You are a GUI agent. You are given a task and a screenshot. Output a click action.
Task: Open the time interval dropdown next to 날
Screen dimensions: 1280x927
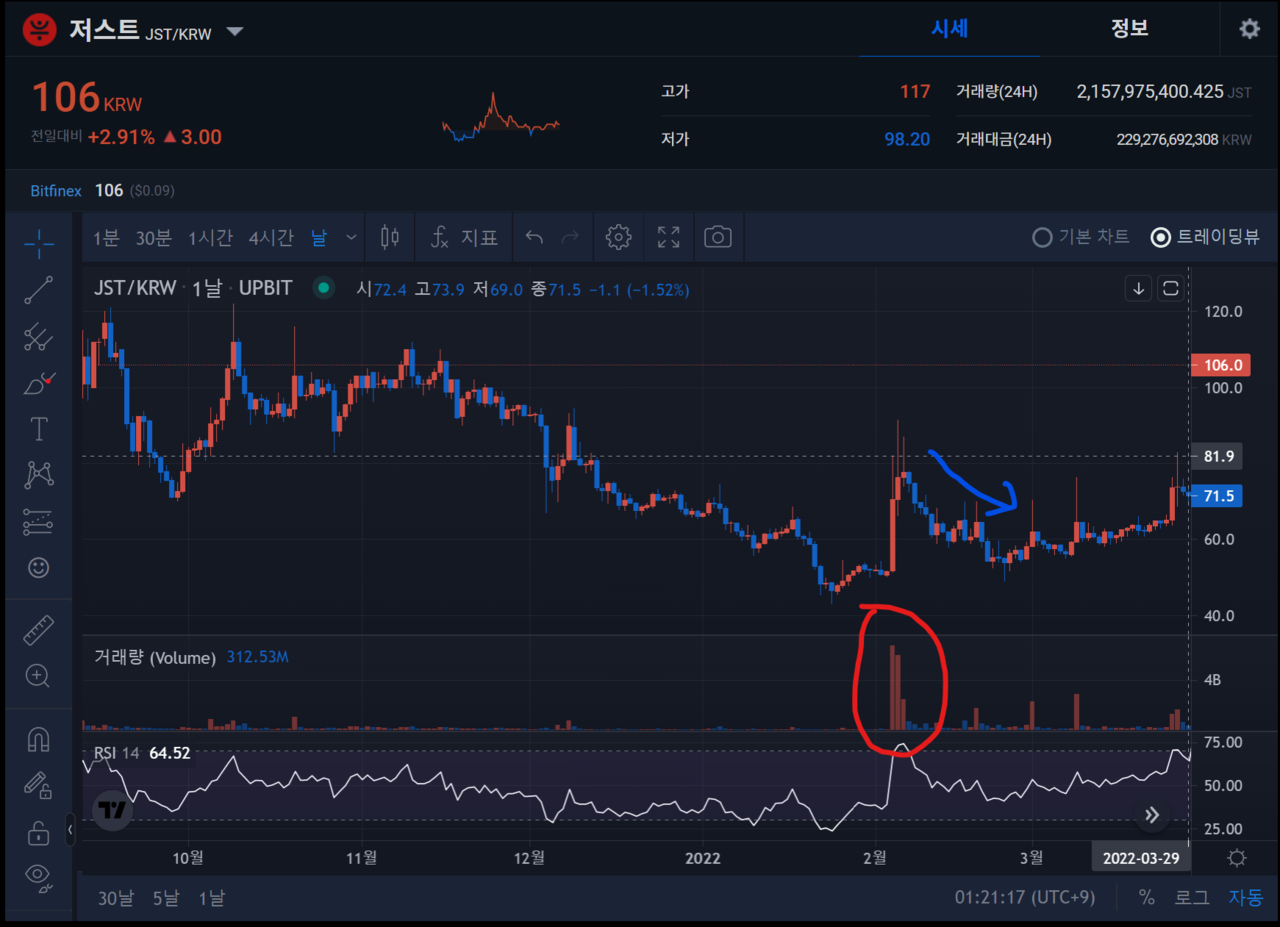pos(351,237)
